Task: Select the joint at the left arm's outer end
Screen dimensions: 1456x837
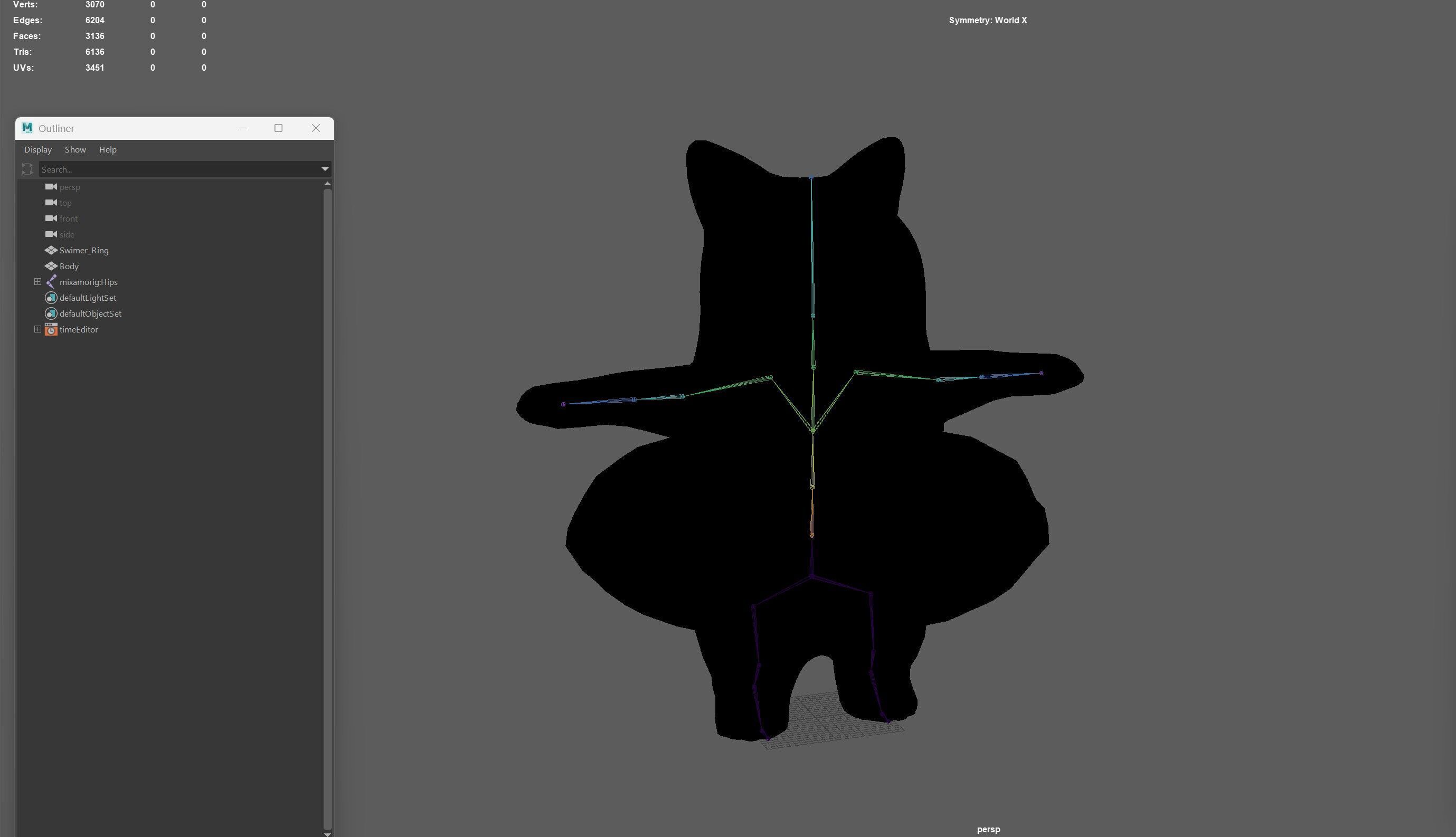Action: (x=563, y=404)
